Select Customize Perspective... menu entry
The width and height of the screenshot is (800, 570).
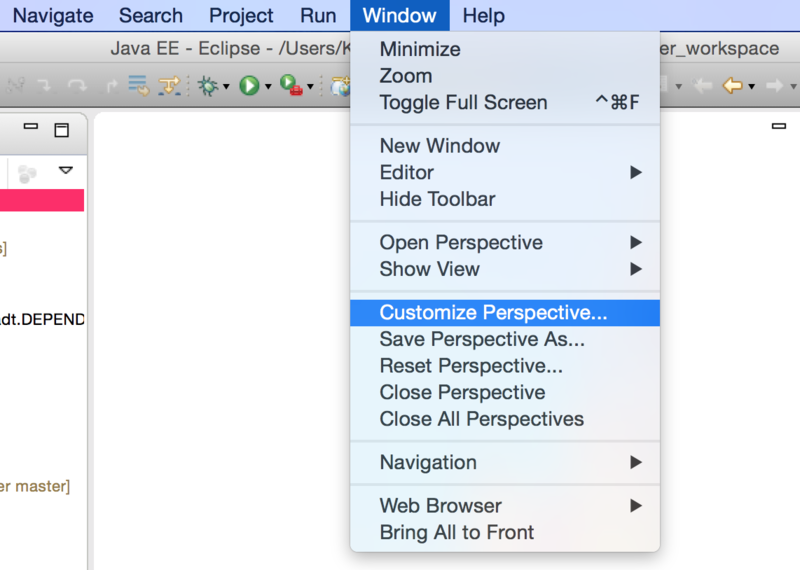(x=493, y=312)
